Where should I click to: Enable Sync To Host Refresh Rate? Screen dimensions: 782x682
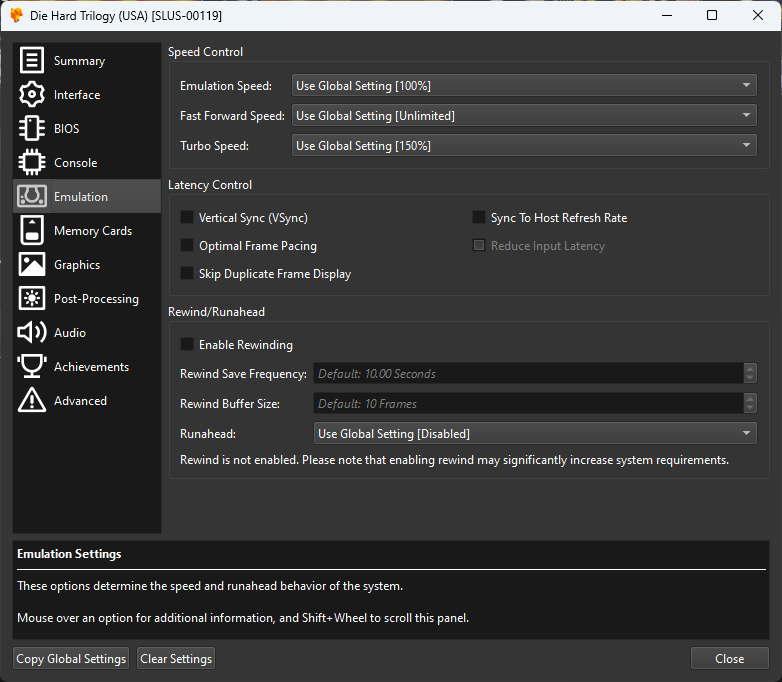(479, 217)
